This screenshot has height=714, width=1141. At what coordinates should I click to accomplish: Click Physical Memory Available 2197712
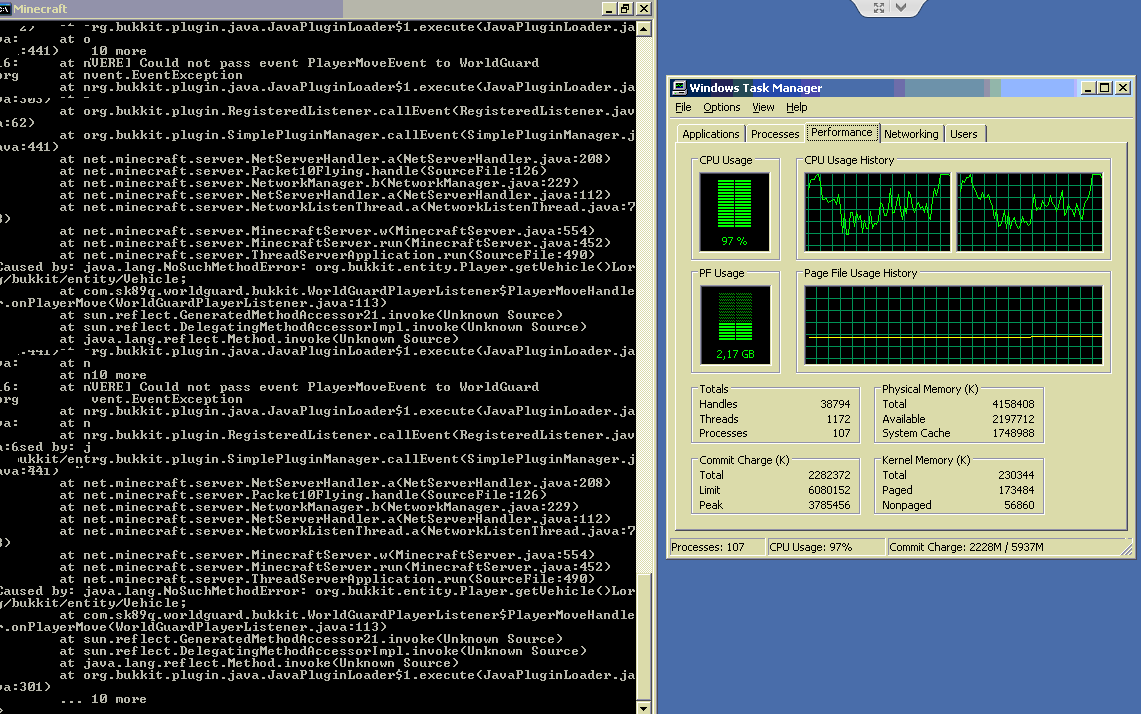pyautogui.click(x=1013, y=419)
